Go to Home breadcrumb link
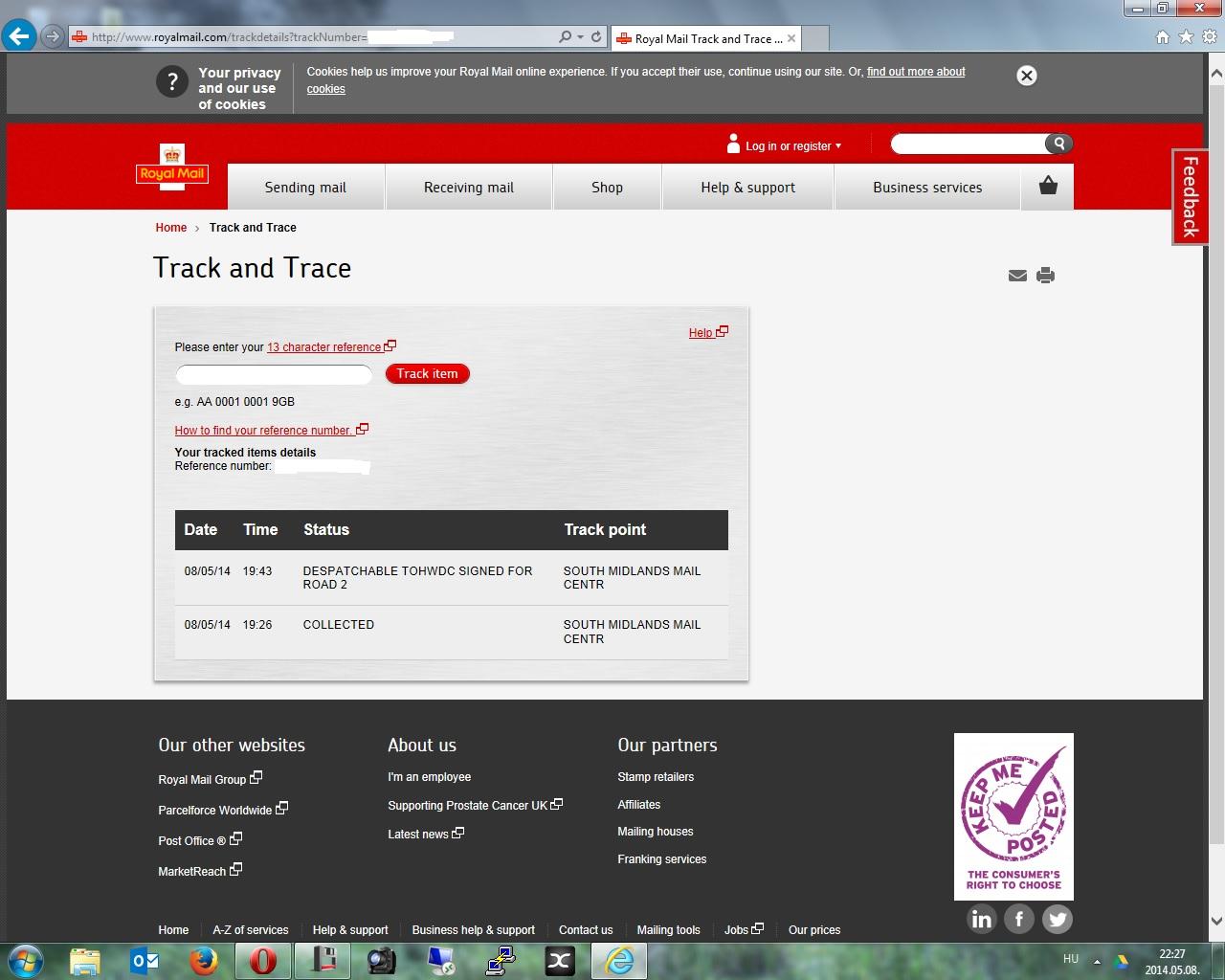1225x980 pixels. coord(171,228)
